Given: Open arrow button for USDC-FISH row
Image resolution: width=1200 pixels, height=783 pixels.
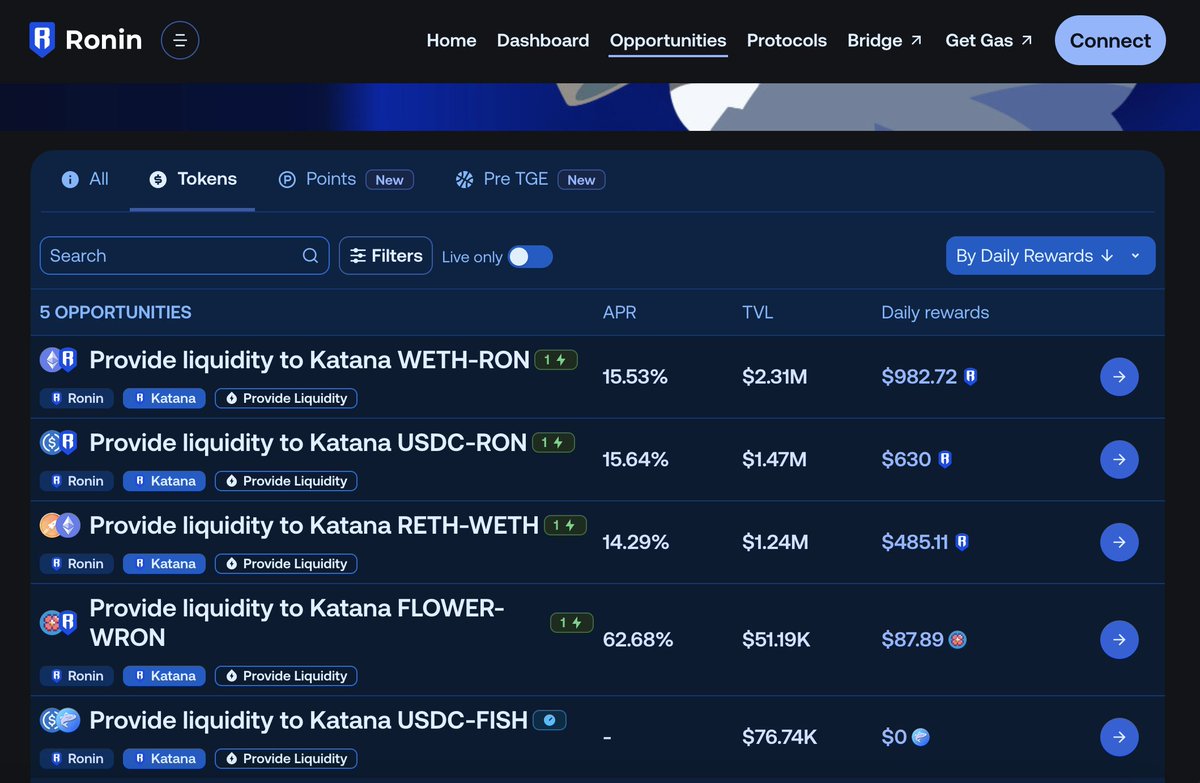Looking at the screenshot, I should pyautogui.click(x=1119, y=737).
